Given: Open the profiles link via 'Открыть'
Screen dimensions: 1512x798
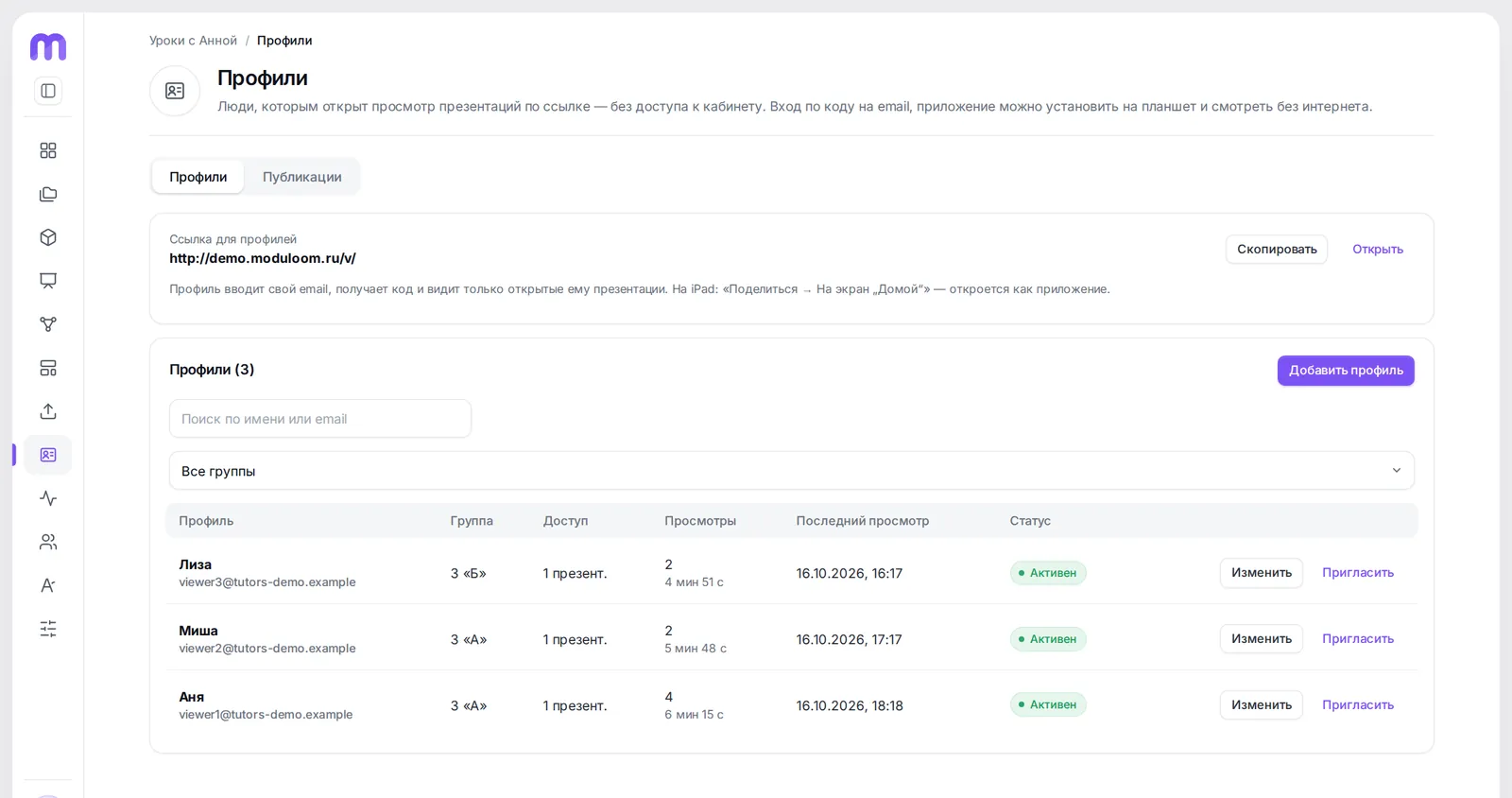Looking at the screenshot, I should coord(1378,250).
